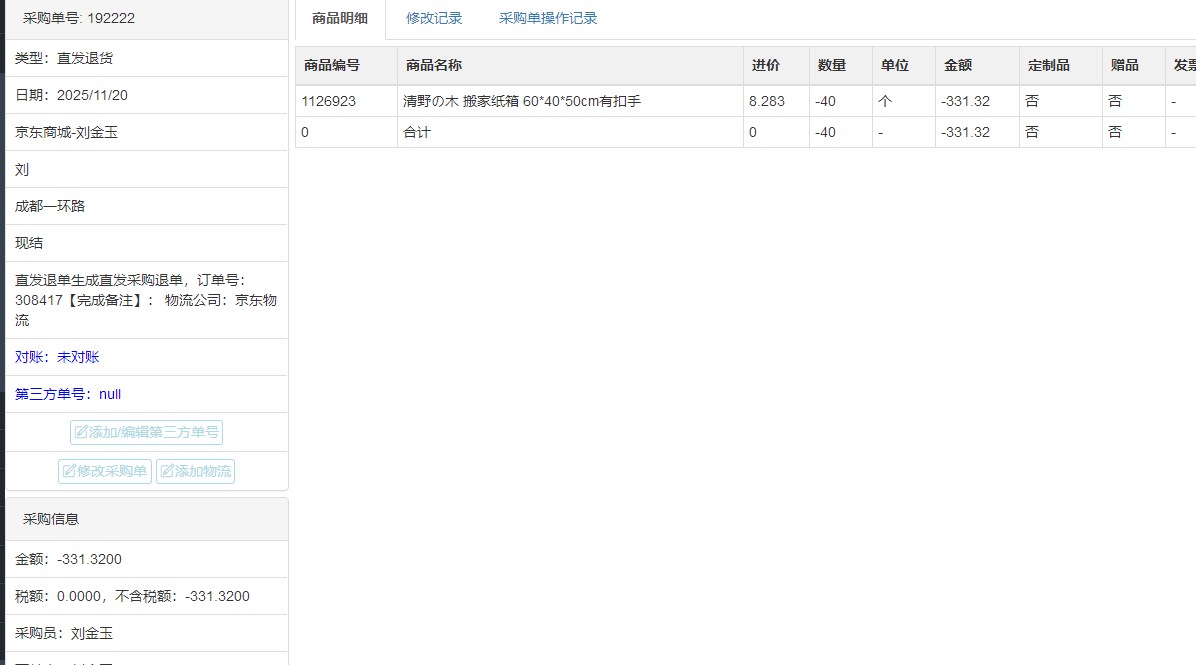Click the 进价 column header
The height and width of the screenshot is (665, 1196).
pyautogui.click(x=766, y=65)
